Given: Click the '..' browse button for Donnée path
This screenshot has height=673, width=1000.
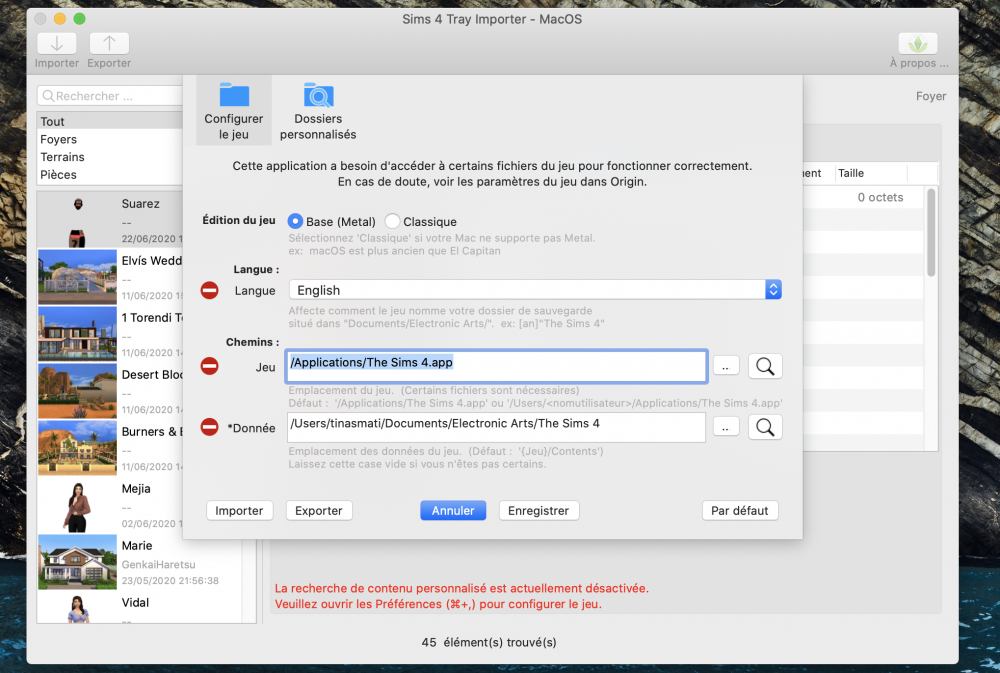Looking at the screenshot, I should (x=726, y=427).
